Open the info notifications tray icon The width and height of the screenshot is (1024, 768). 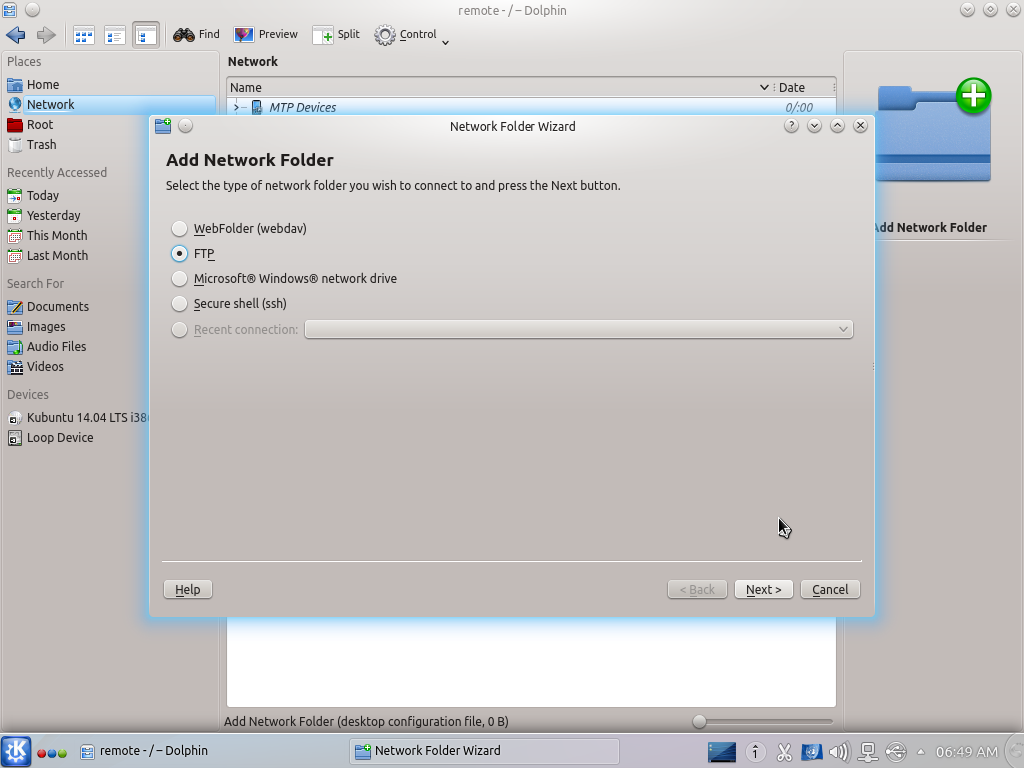point(756,752)
